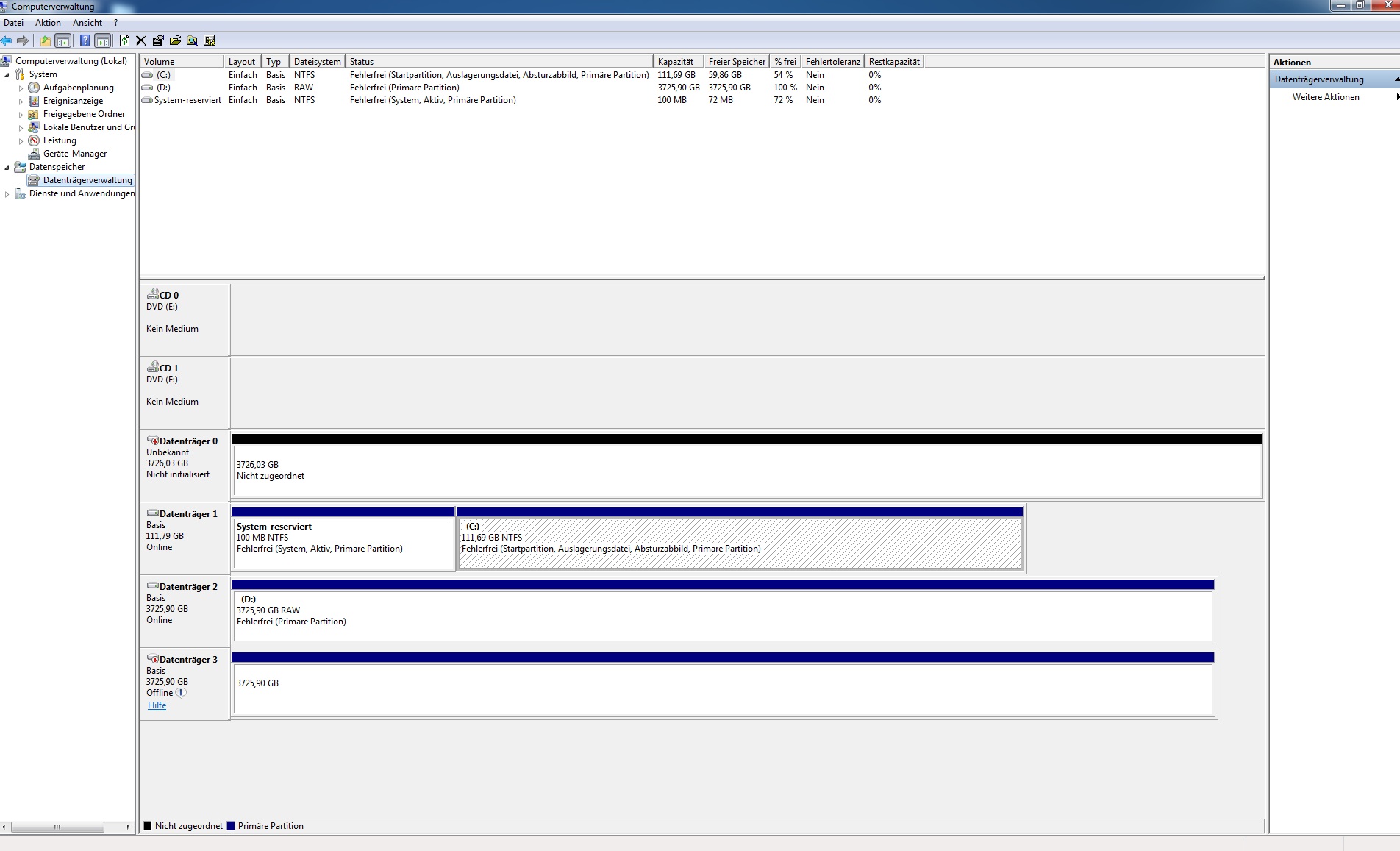Click the grey Forward arrow in toolbar

point(23,40)
